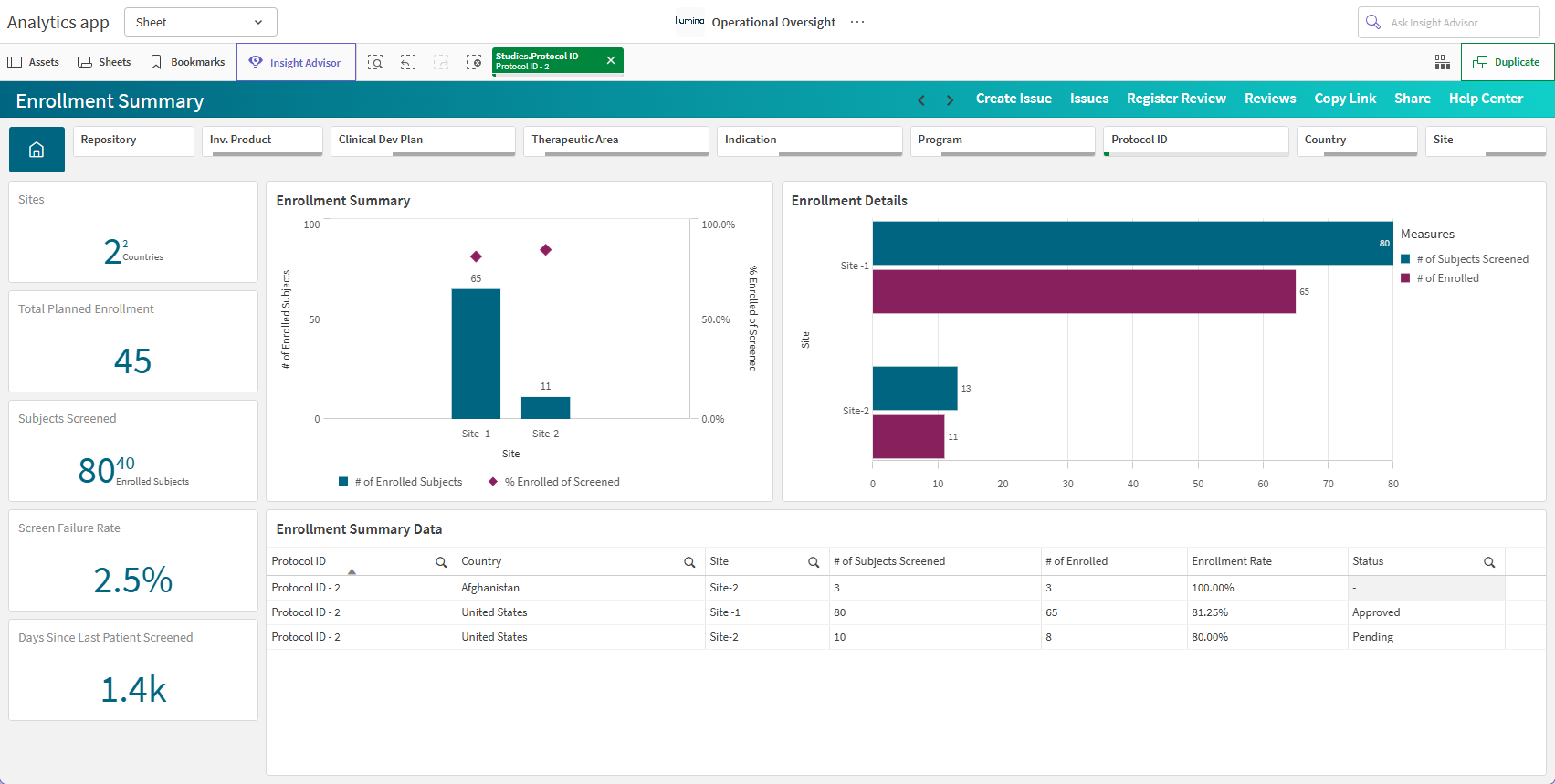The height and width of the screenshot is (784, 1555).
Task: Switch to Insight Advisor tab
Action: pos(296,63)
